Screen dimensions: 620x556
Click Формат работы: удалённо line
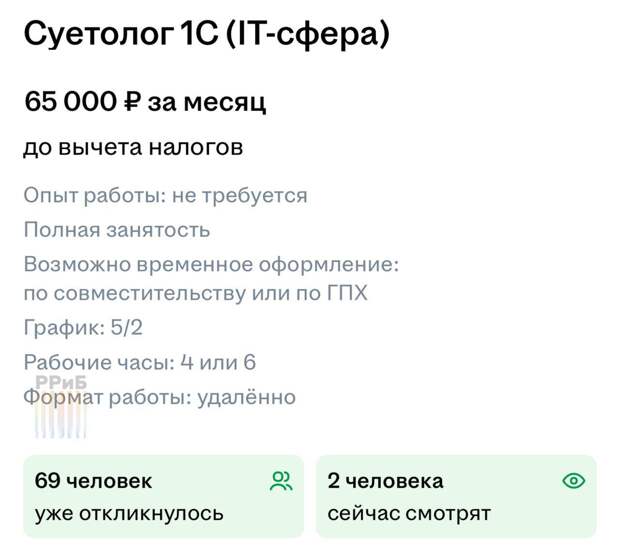(x=159, y=397)
